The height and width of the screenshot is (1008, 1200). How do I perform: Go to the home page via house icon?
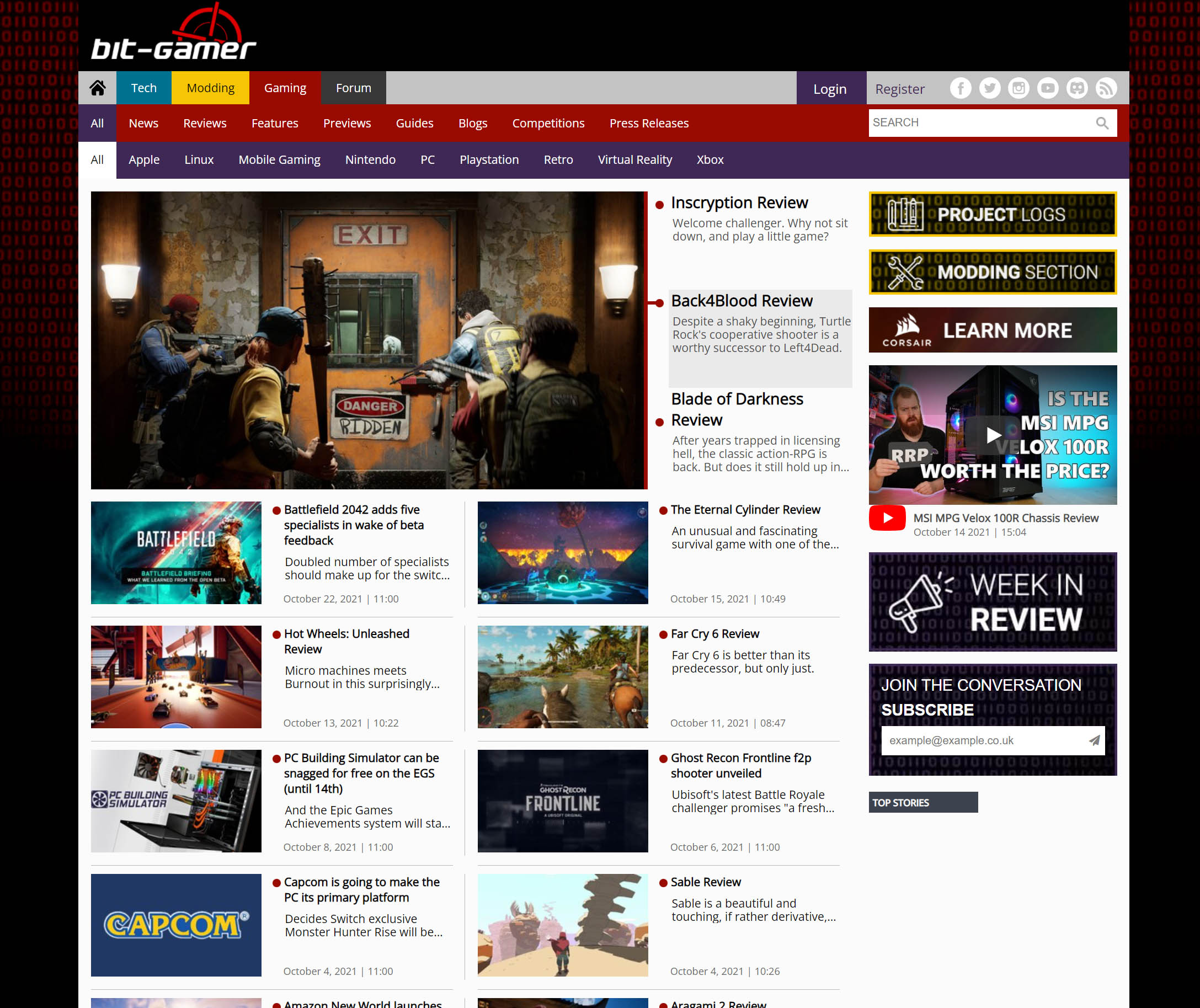(97, 88)
